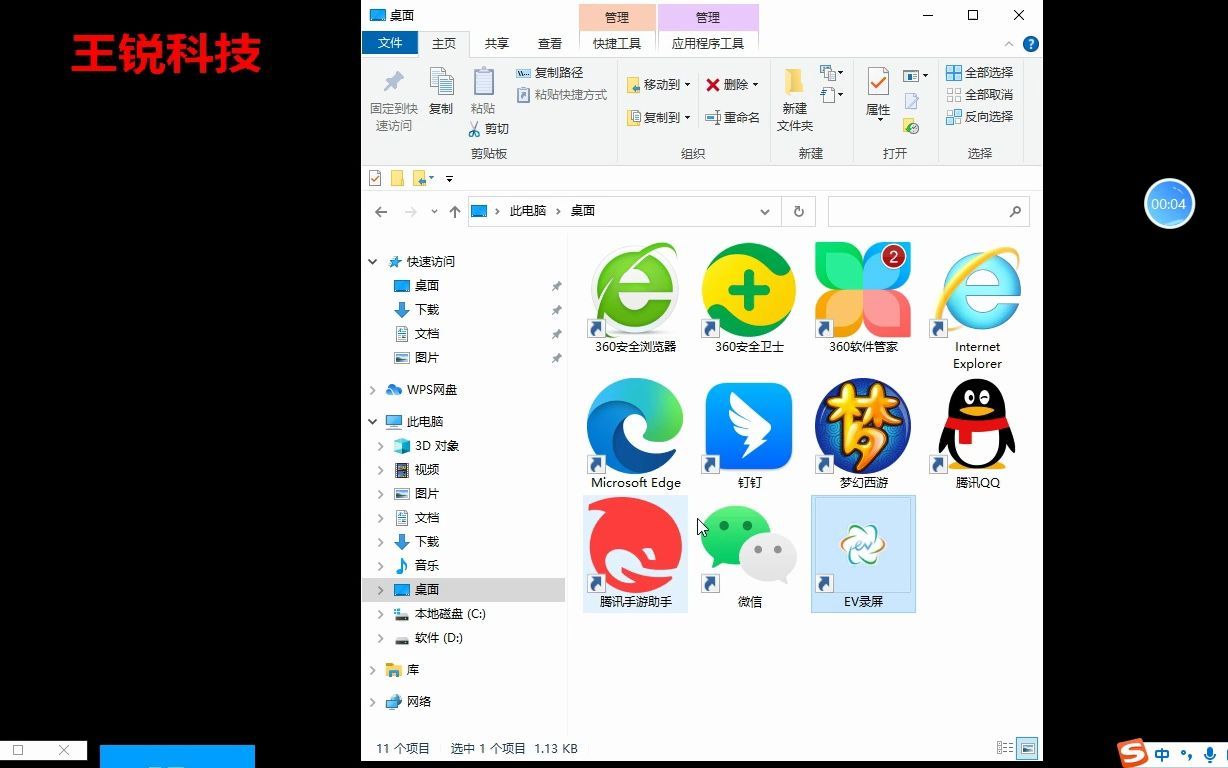This screenshot has height=768, width=1228.
Task: Go back with the back arrow
Action: [x=381, y=212]
